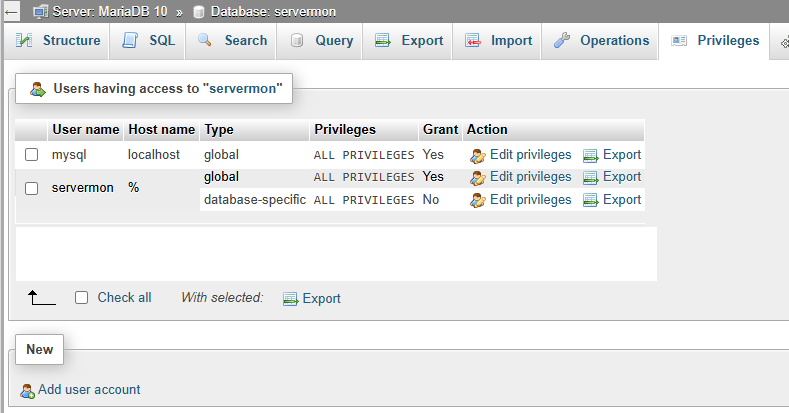
Task: Open Server: MariaDB 10 breadcrumb link
Action: 110,12
